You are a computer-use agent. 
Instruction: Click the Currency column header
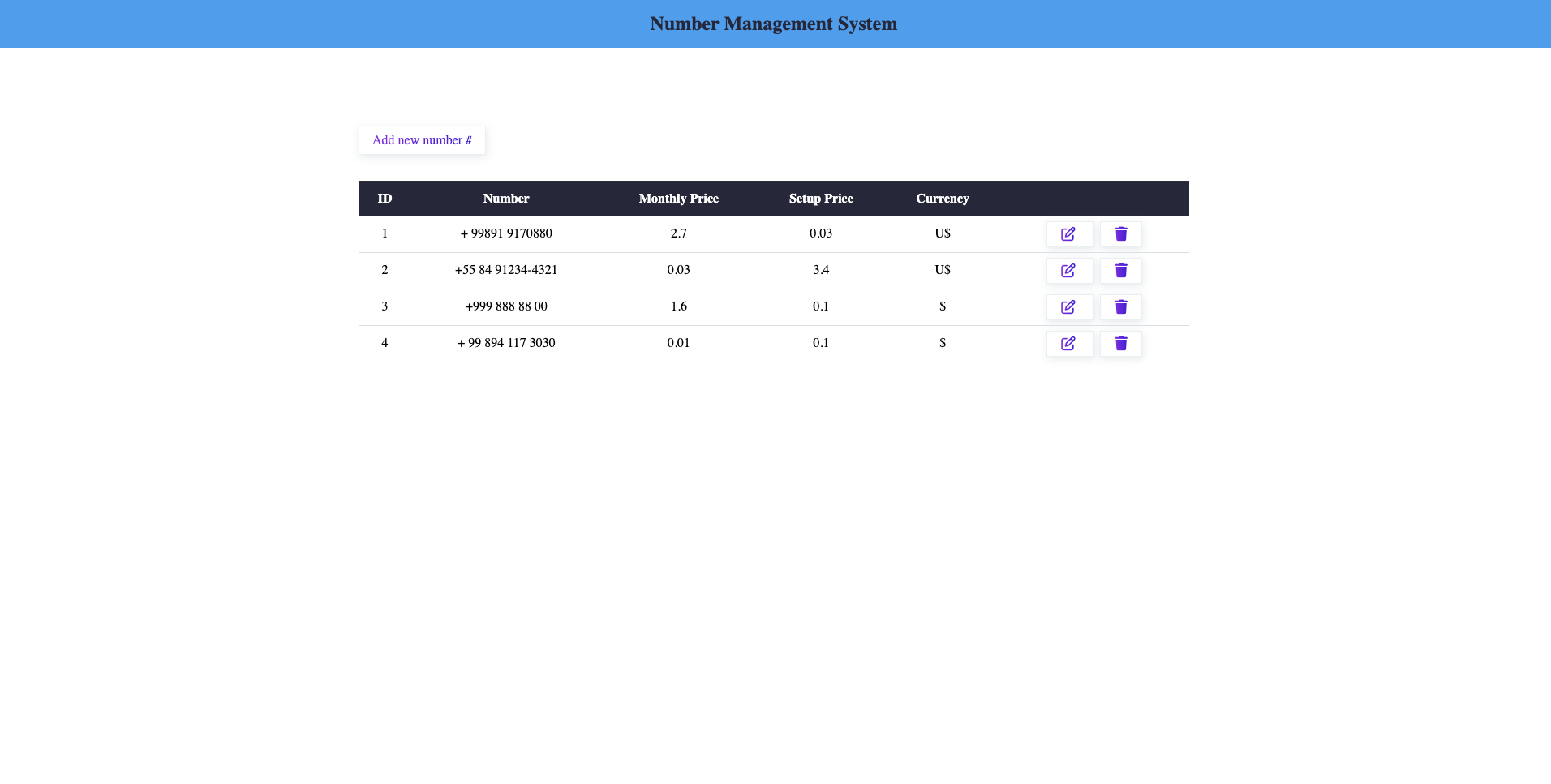[x=943, y=199]
